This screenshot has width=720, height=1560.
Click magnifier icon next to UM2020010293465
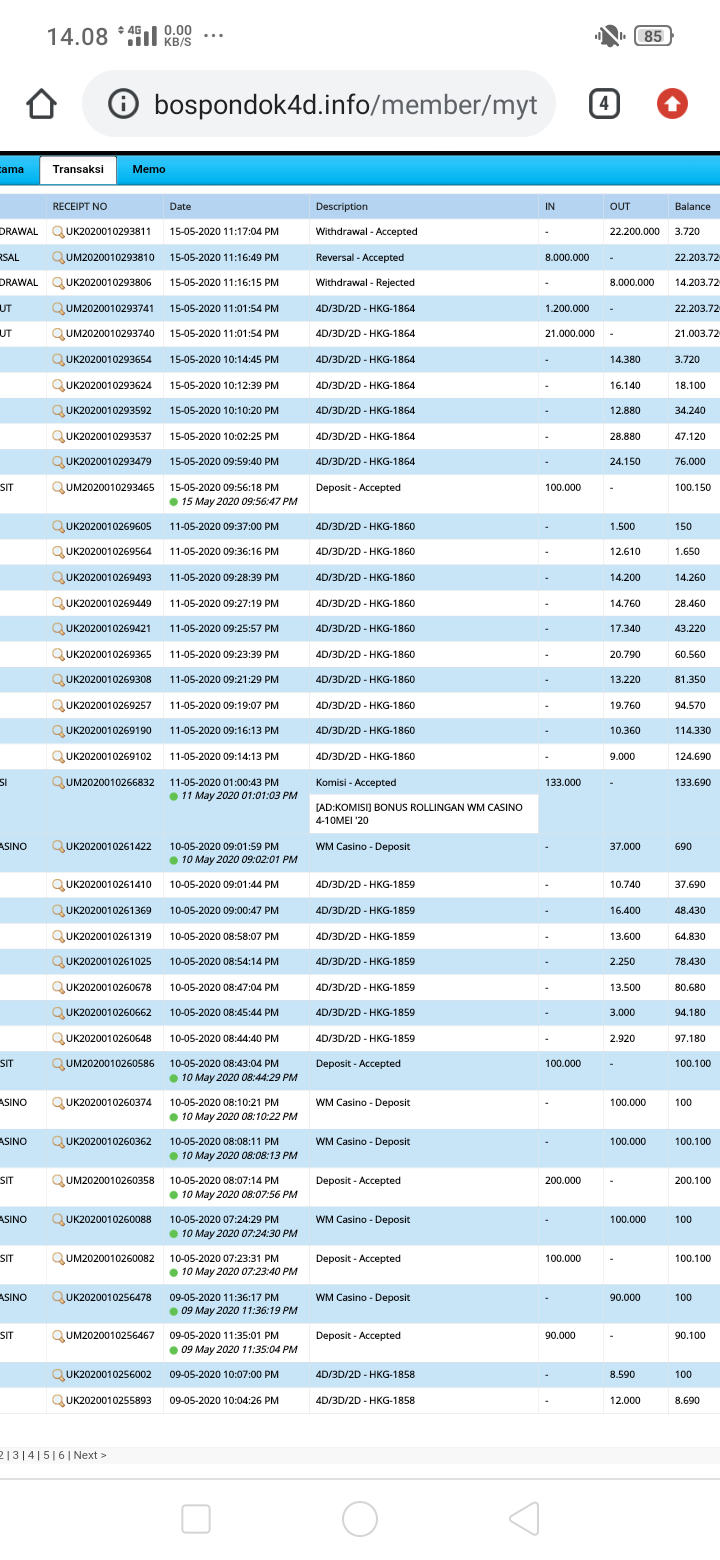58,488
